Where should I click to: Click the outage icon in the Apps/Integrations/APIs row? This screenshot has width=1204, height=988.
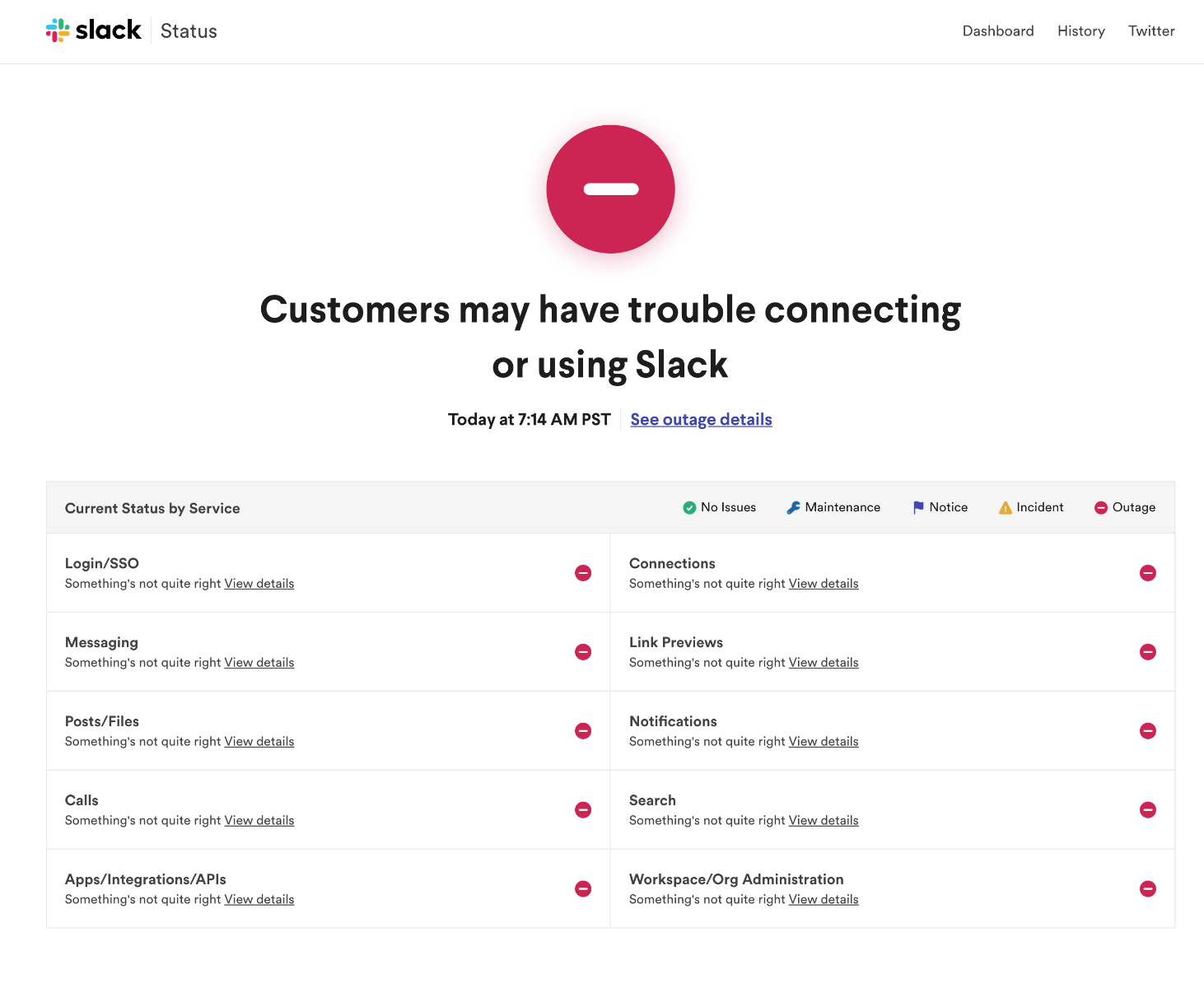click(x=583, y=889)
